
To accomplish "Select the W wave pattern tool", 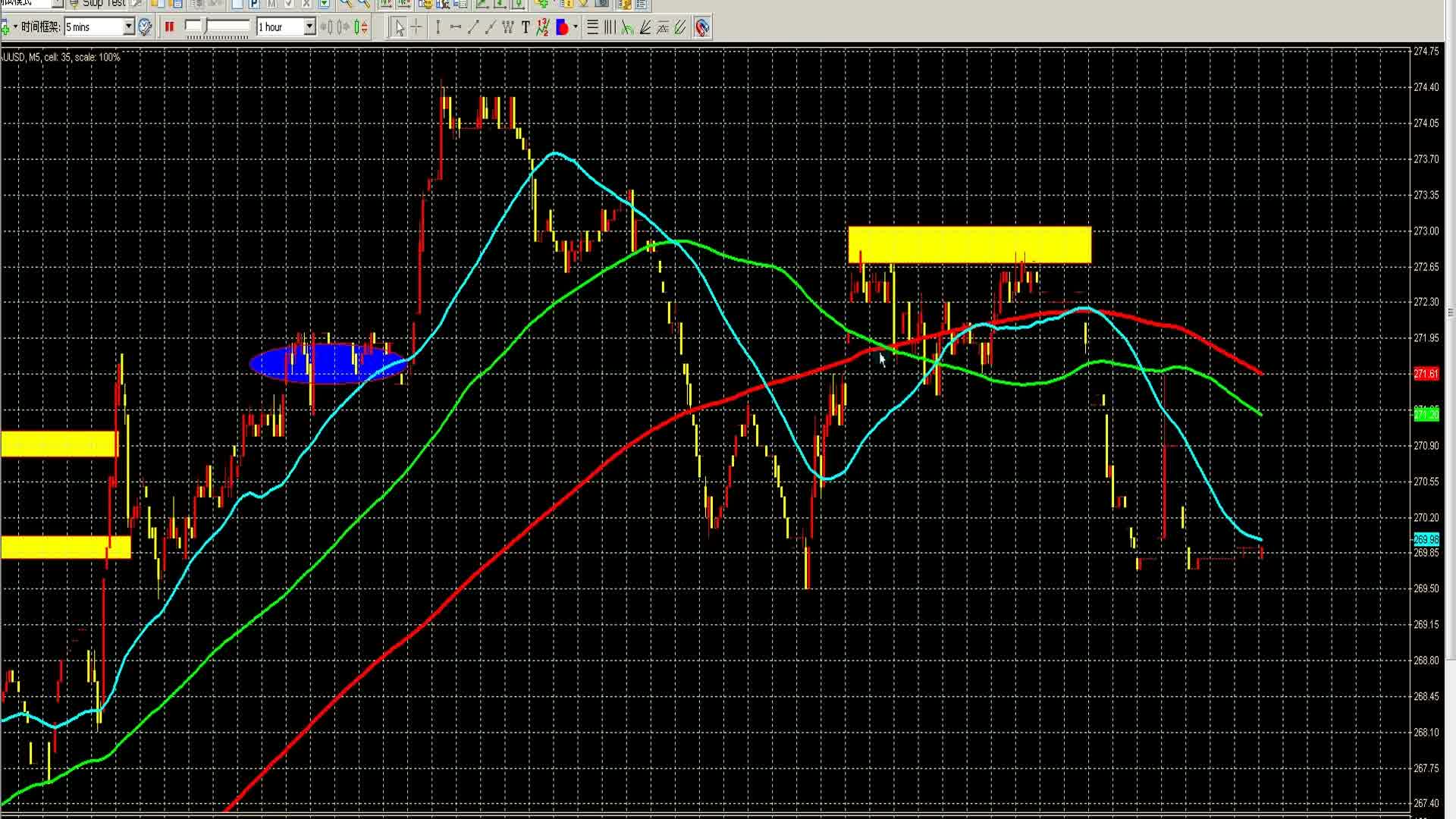I will click(507, 28).
